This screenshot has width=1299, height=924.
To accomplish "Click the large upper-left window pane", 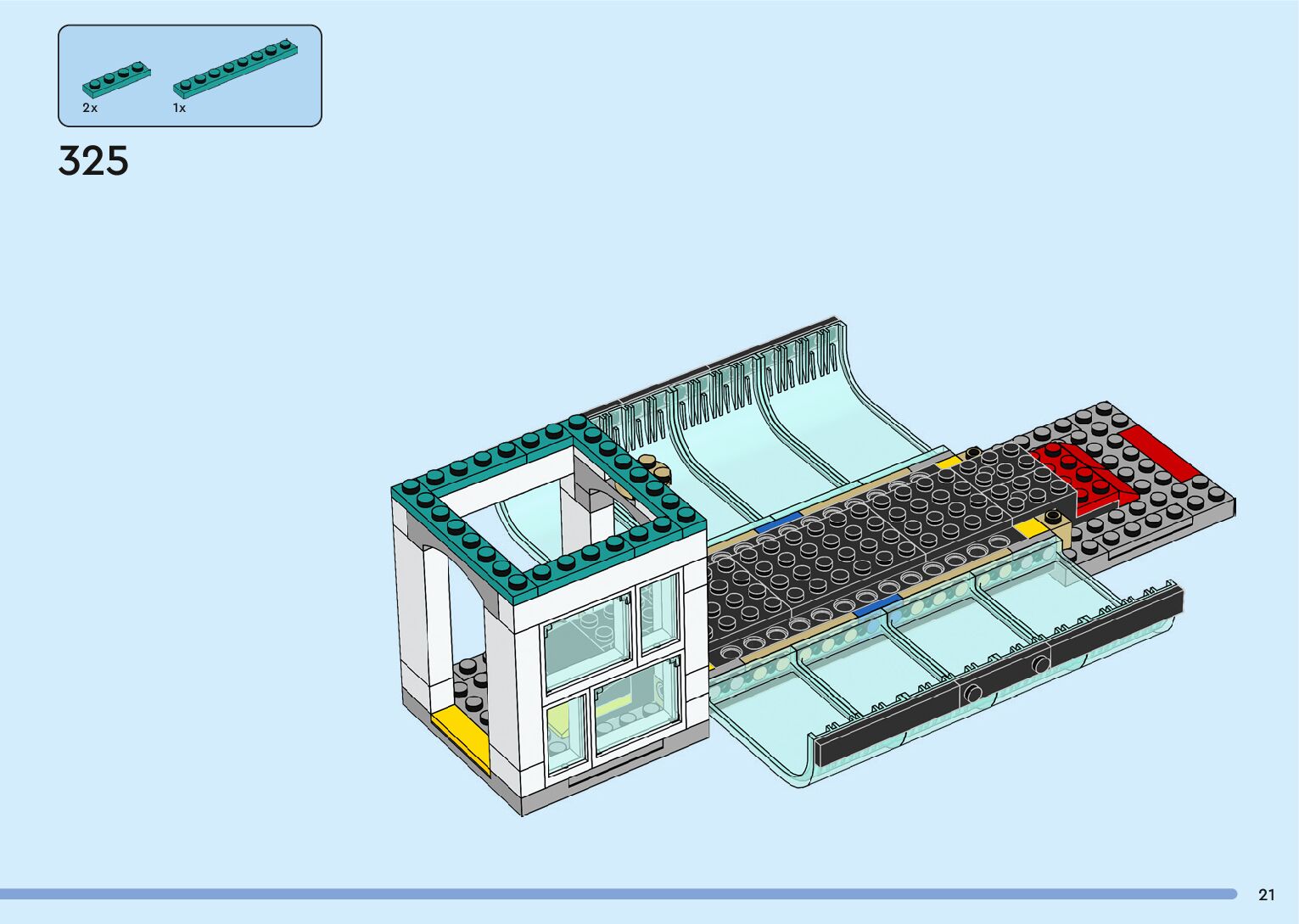I will [588, 641].
